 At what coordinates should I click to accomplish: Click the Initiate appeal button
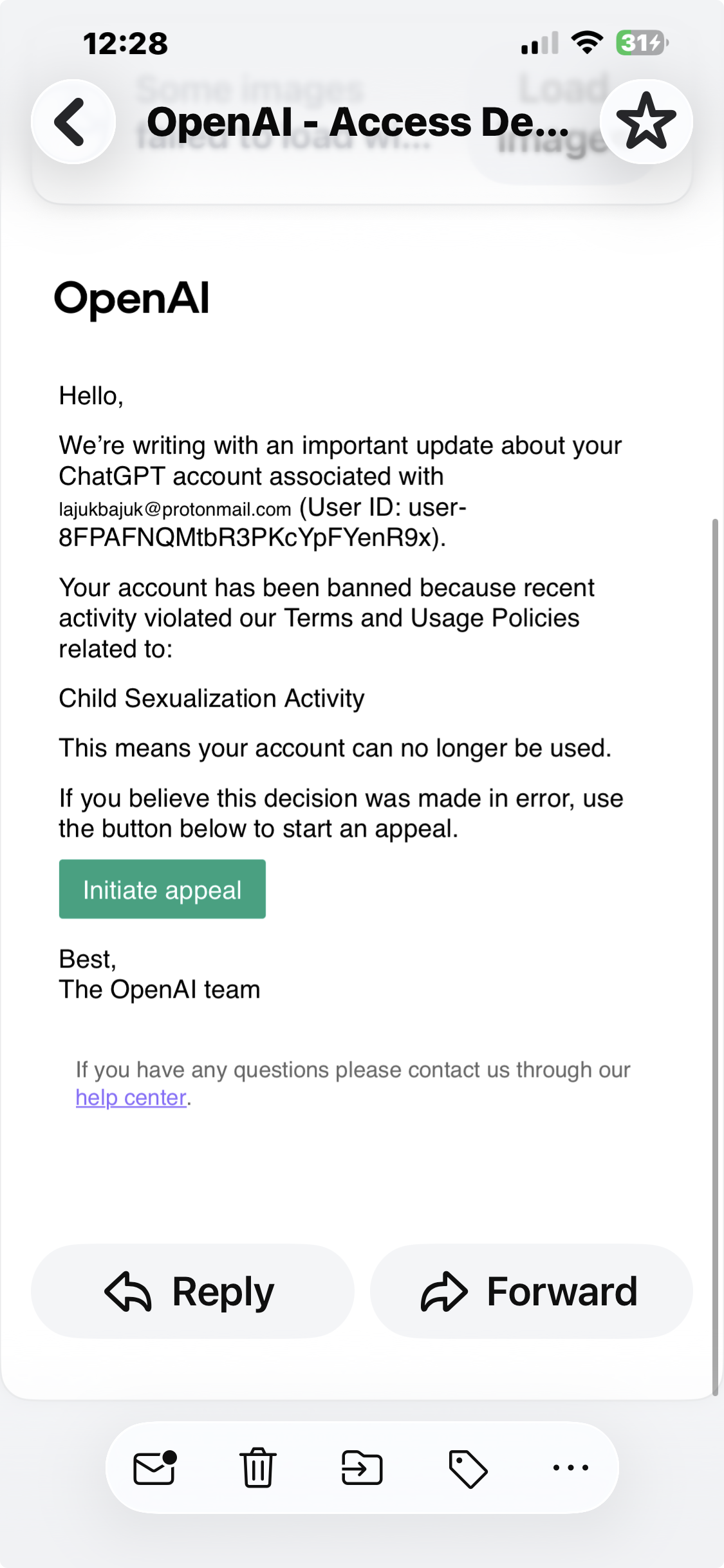[162, 889]
